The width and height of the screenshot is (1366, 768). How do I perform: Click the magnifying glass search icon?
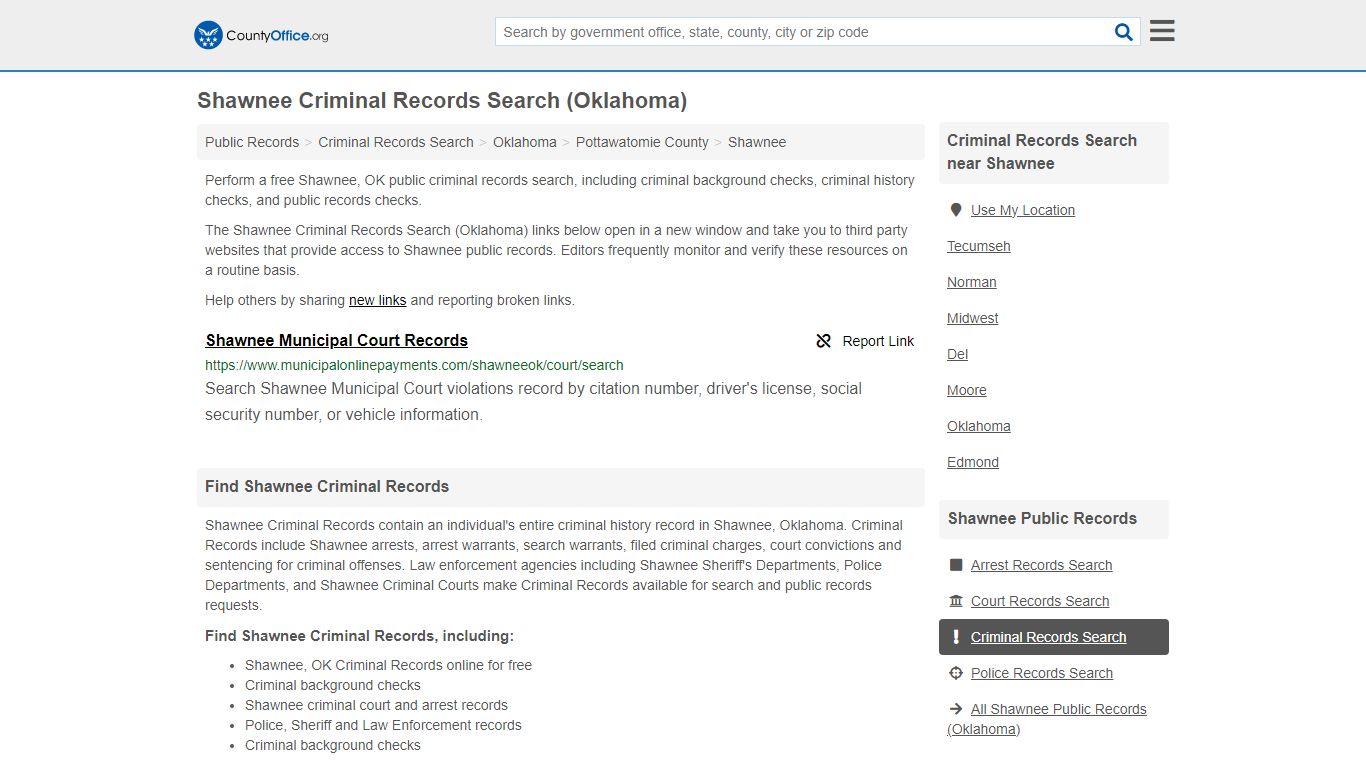(1124, 32)
